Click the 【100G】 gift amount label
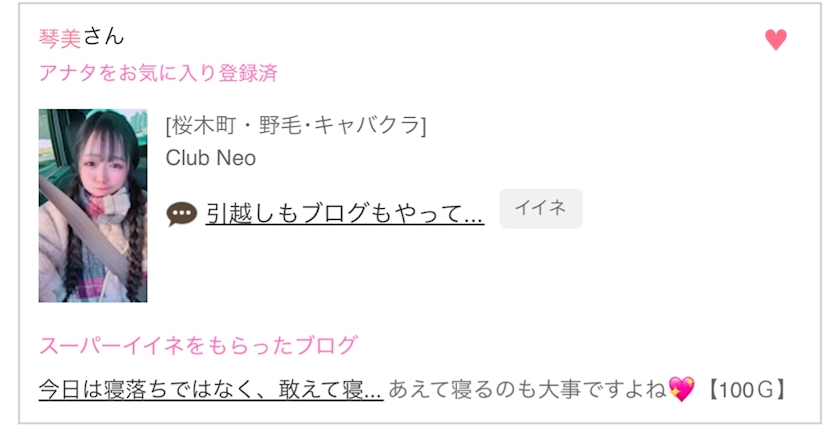This screenshot has height=427, width=840. pos(745,389)
